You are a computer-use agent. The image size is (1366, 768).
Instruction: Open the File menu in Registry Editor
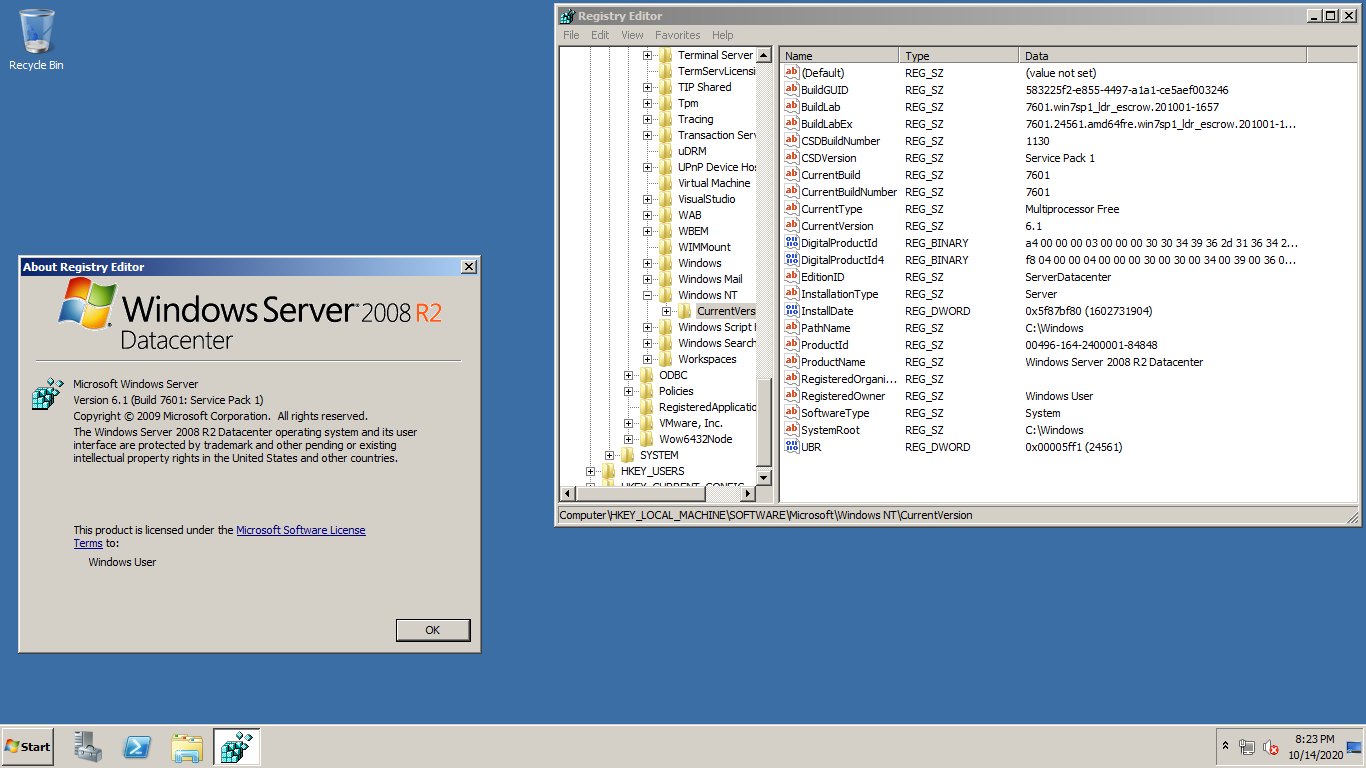click(x=571, y=35)
